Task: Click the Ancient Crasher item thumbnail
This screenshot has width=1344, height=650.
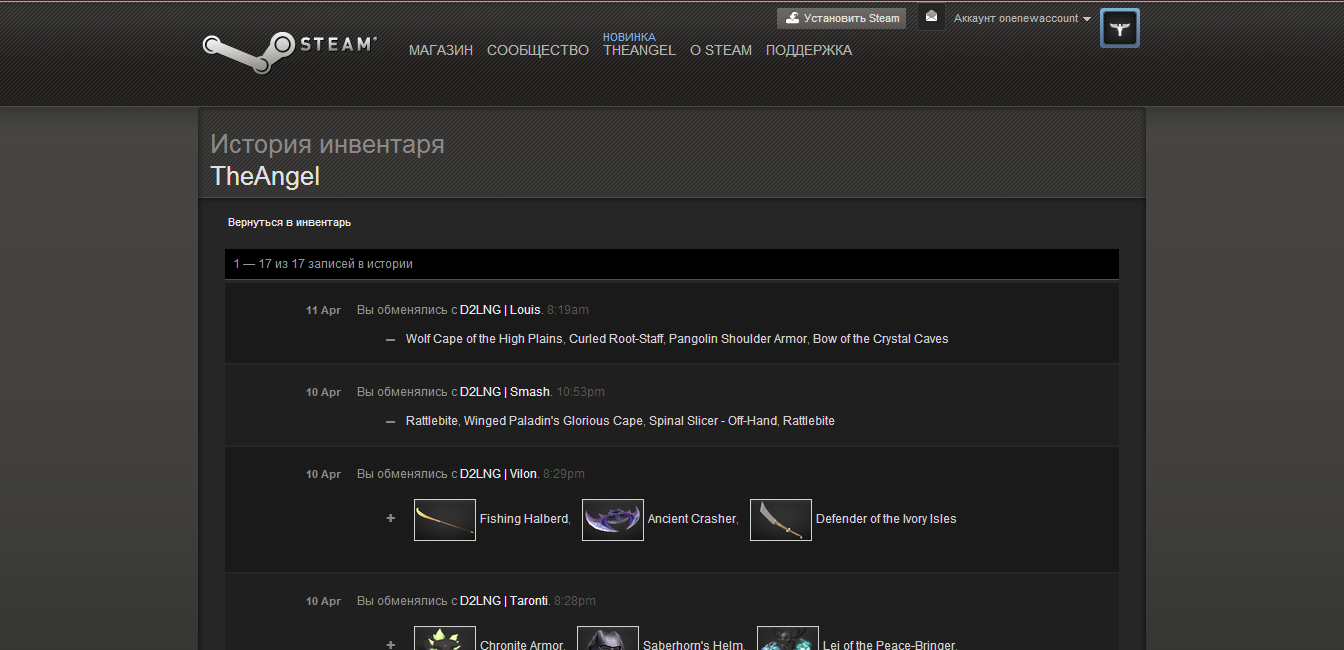Action: [x=613, y=520]
